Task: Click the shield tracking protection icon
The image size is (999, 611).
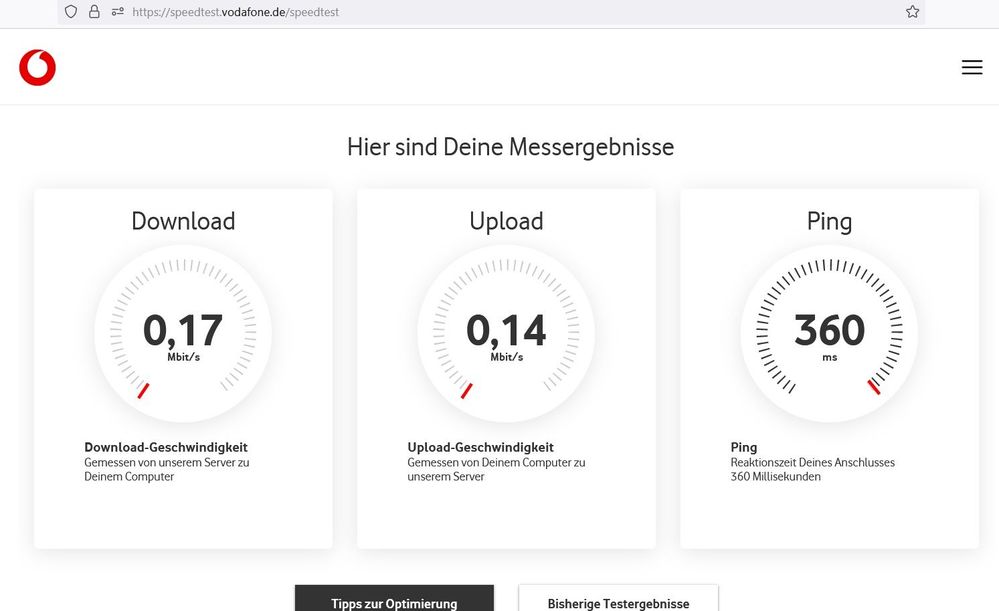Action: click(71, 11)
